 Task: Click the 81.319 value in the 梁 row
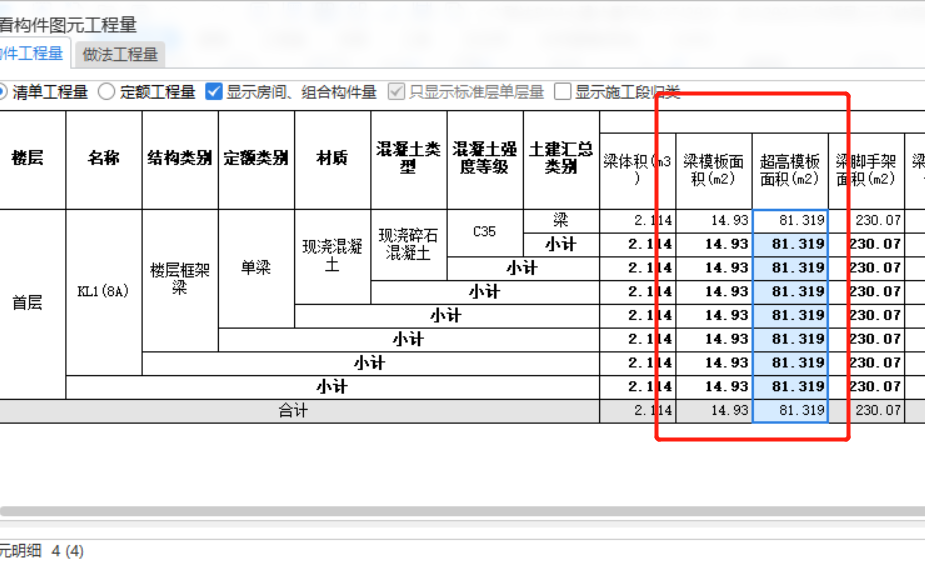pyautogui.click(x=790, y=221)
